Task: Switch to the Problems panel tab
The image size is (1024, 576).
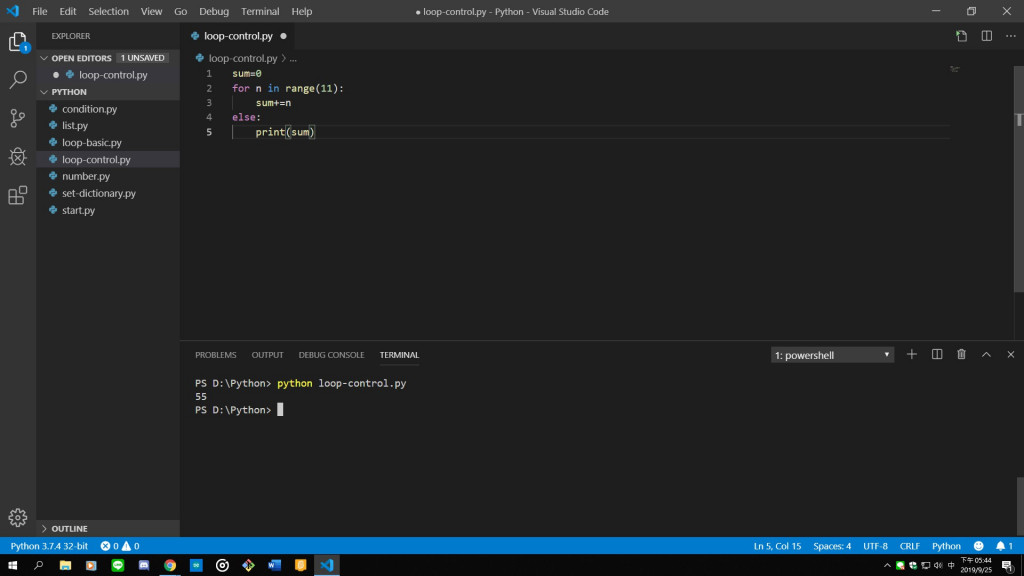Action: tap(216, 355)
